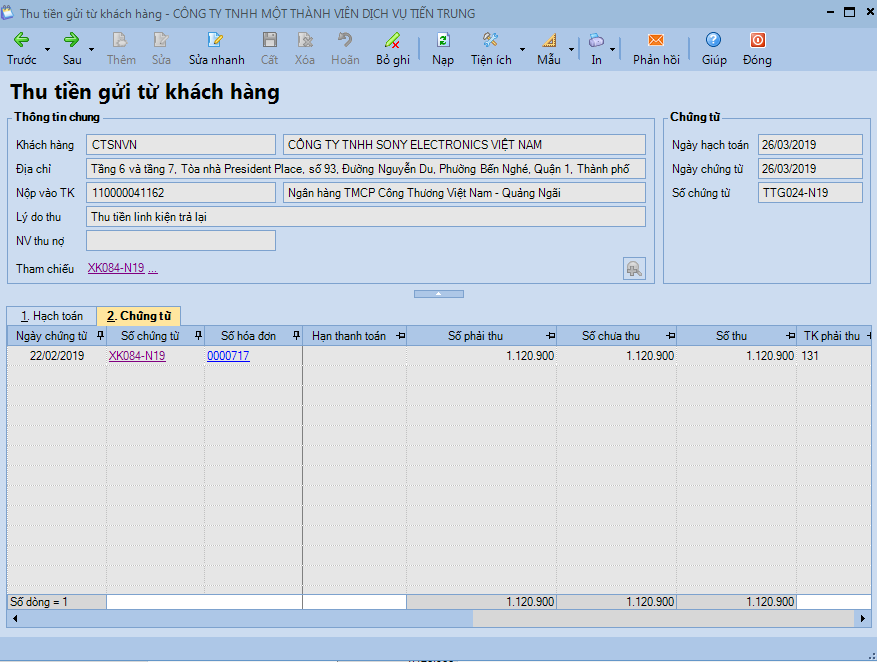Screen dimensions: 877x662
Task: Open Tiện ích dropdown arrow
Action: [x=522, y=49]
